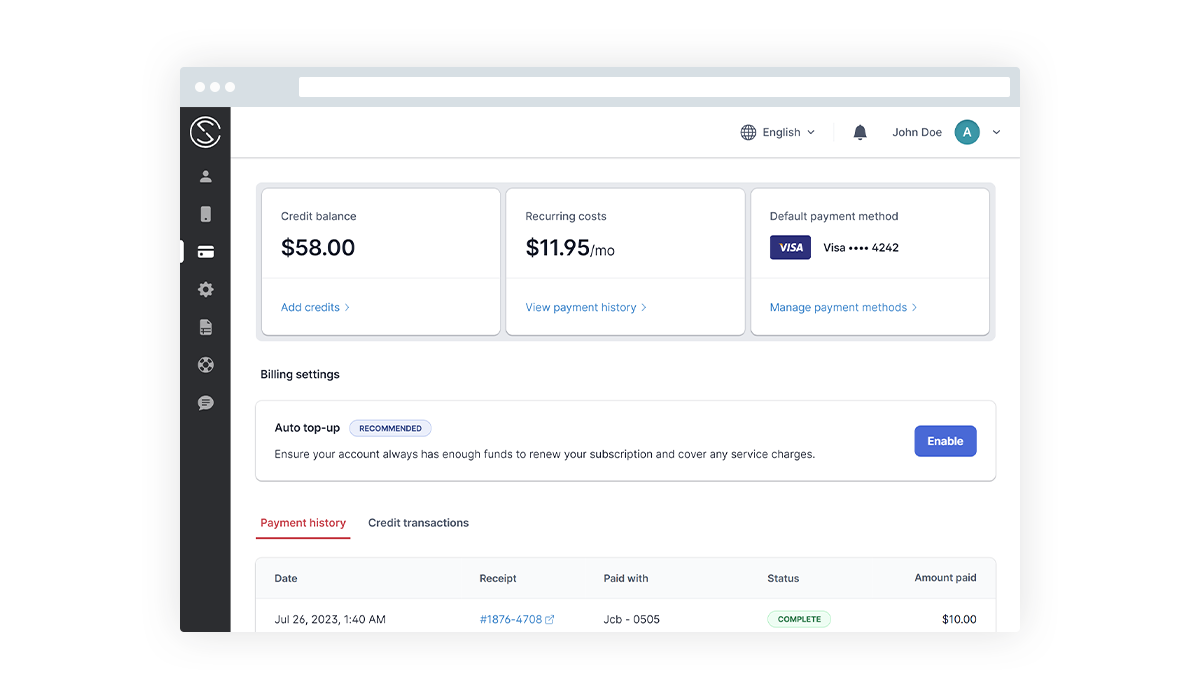Click the Enable auto top-up button

point(945,441)
